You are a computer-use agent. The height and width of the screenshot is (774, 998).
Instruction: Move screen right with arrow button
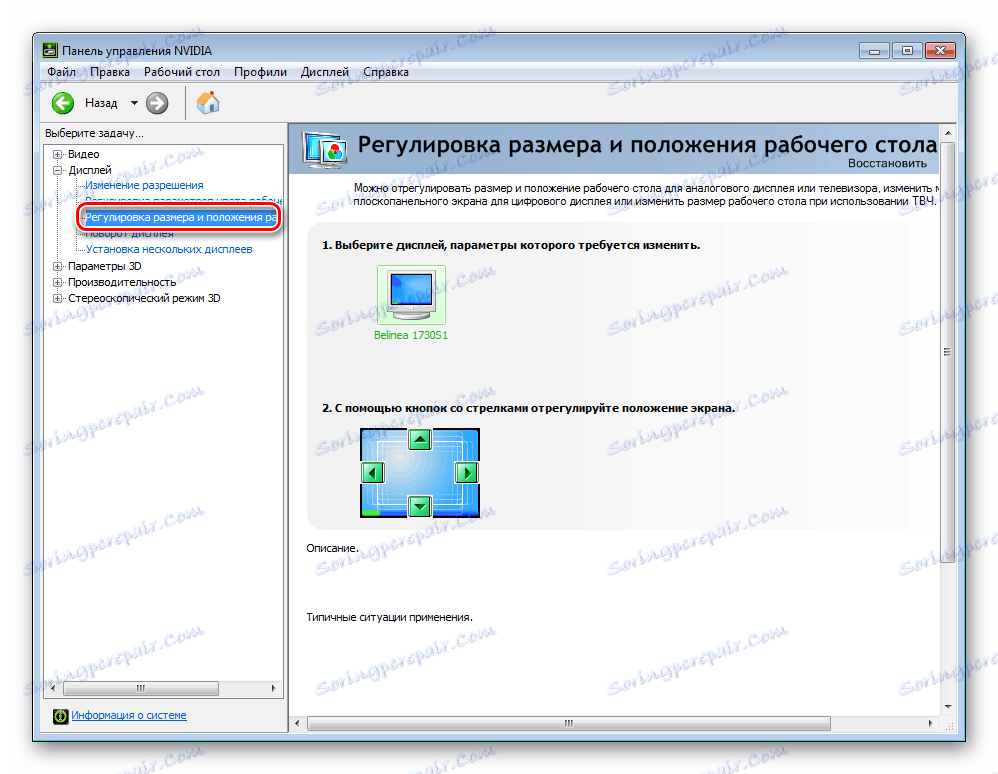click(x=467, y=473)
